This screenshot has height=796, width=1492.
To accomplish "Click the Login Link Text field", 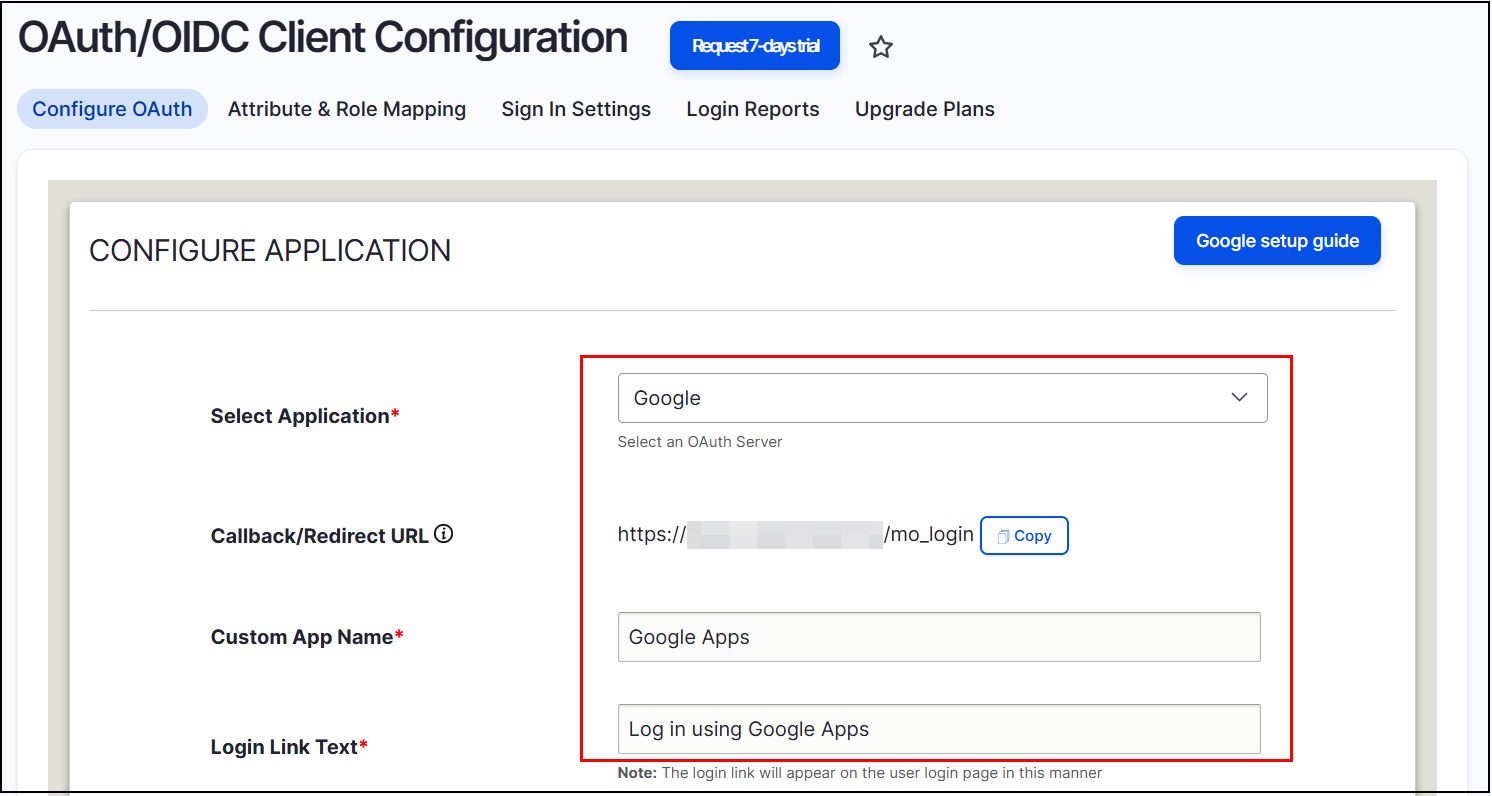I will click(x=938, y=729).
